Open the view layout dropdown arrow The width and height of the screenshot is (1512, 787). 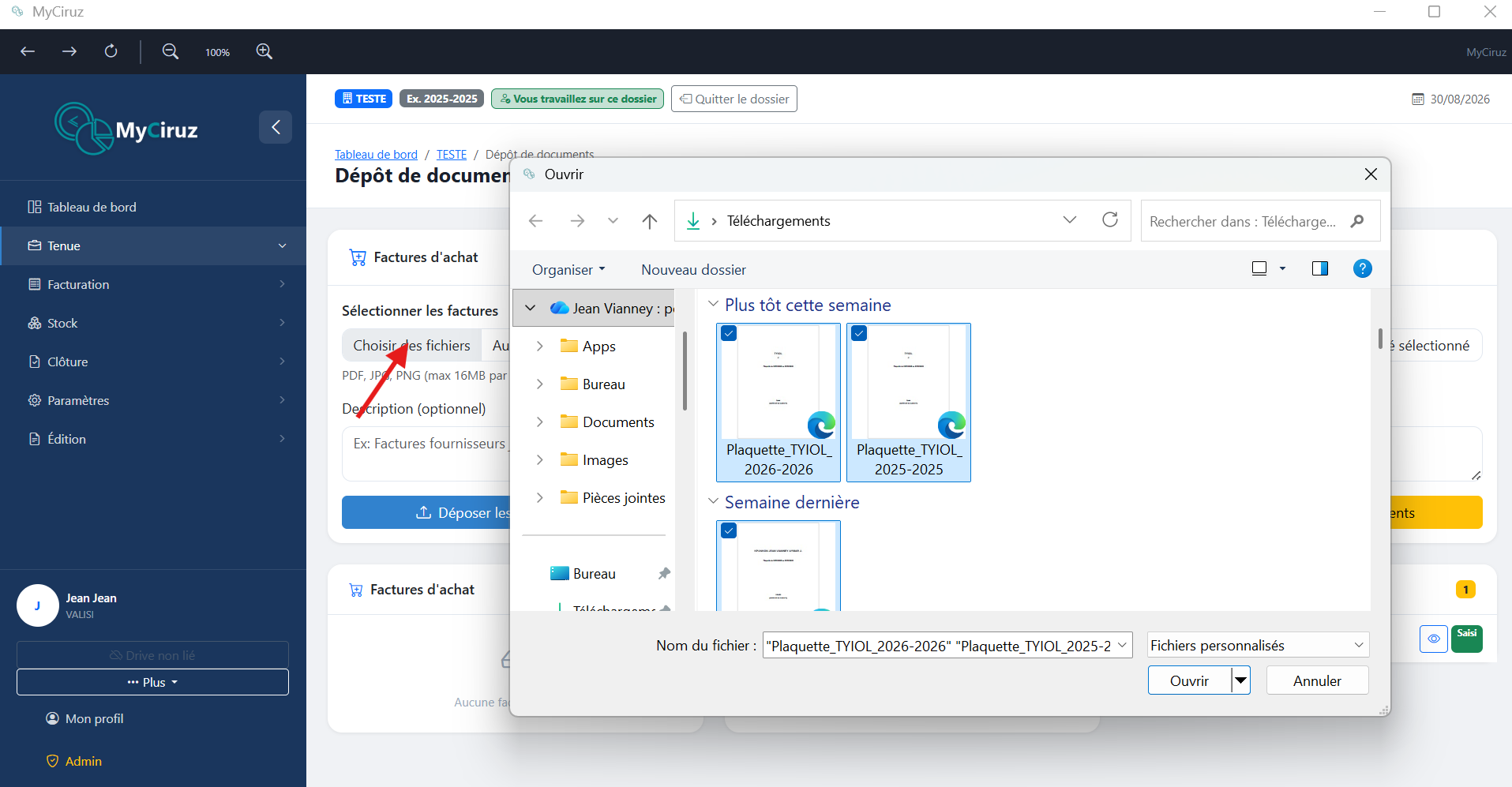1282,268
